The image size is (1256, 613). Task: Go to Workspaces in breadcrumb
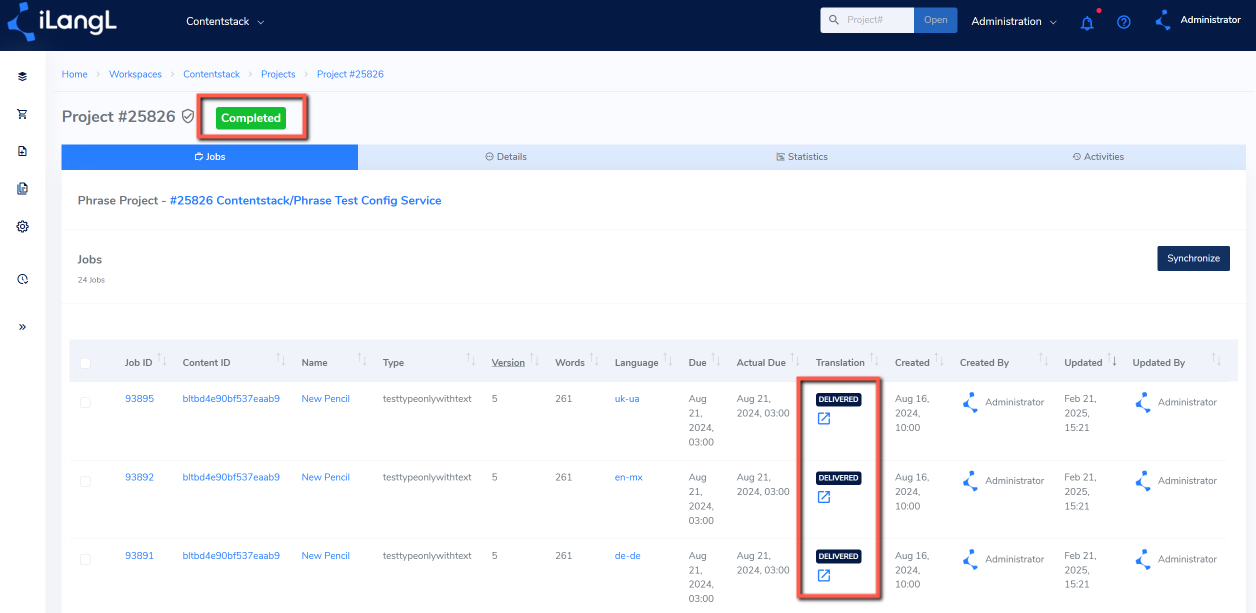point(134,74)
